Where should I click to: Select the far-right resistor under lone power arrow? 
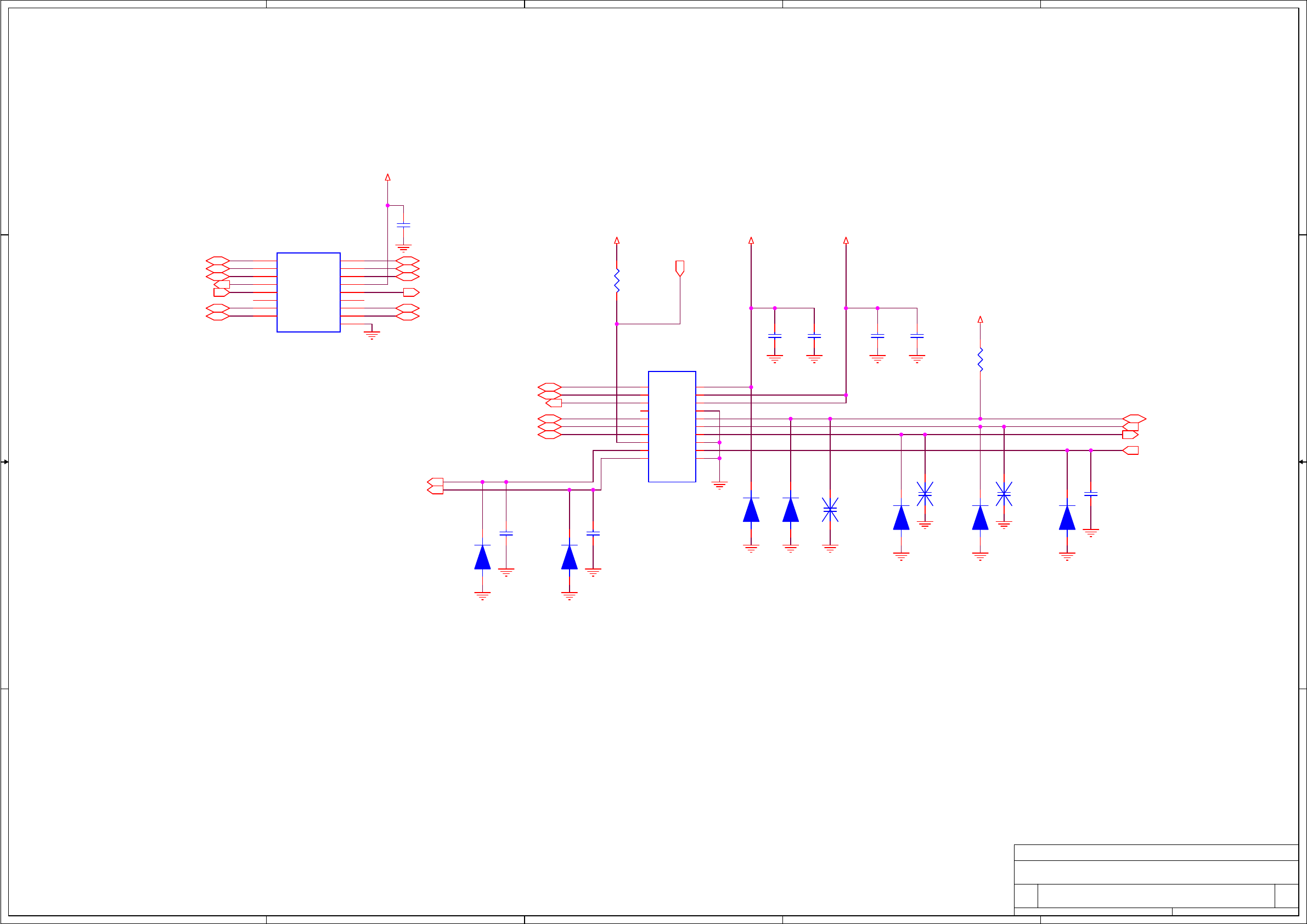coord(979,359)
